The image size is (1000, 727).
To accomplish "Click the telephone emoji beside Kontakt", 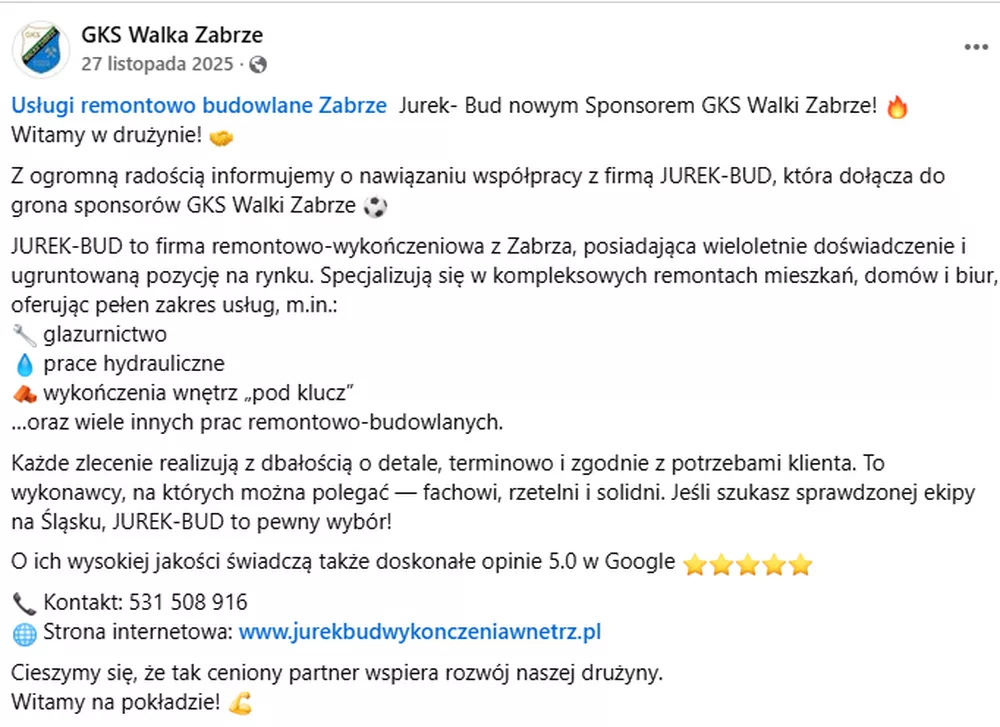I will [24, 603].
